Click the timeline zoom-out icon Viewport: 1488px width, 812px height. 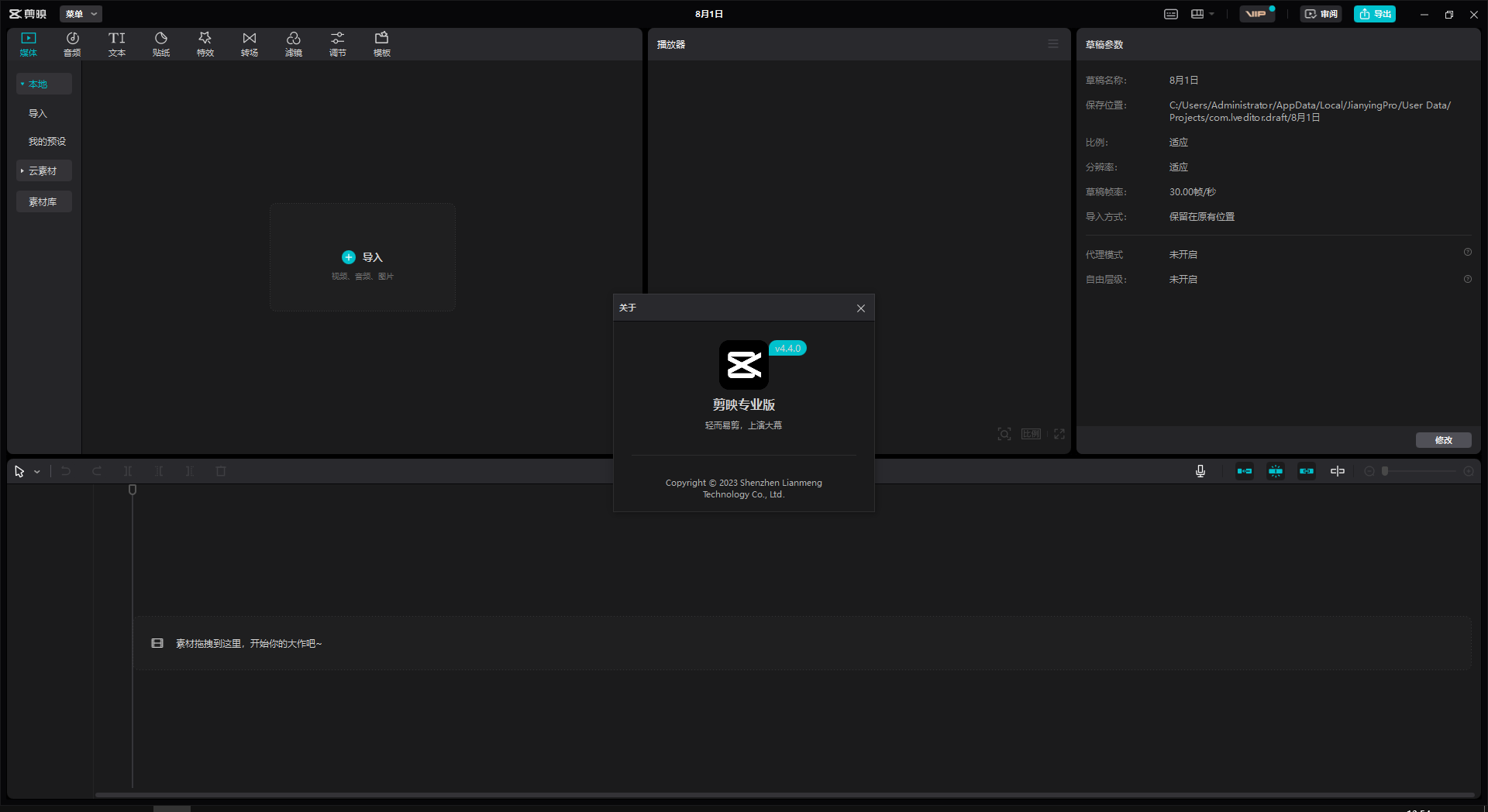[1369, 471]
